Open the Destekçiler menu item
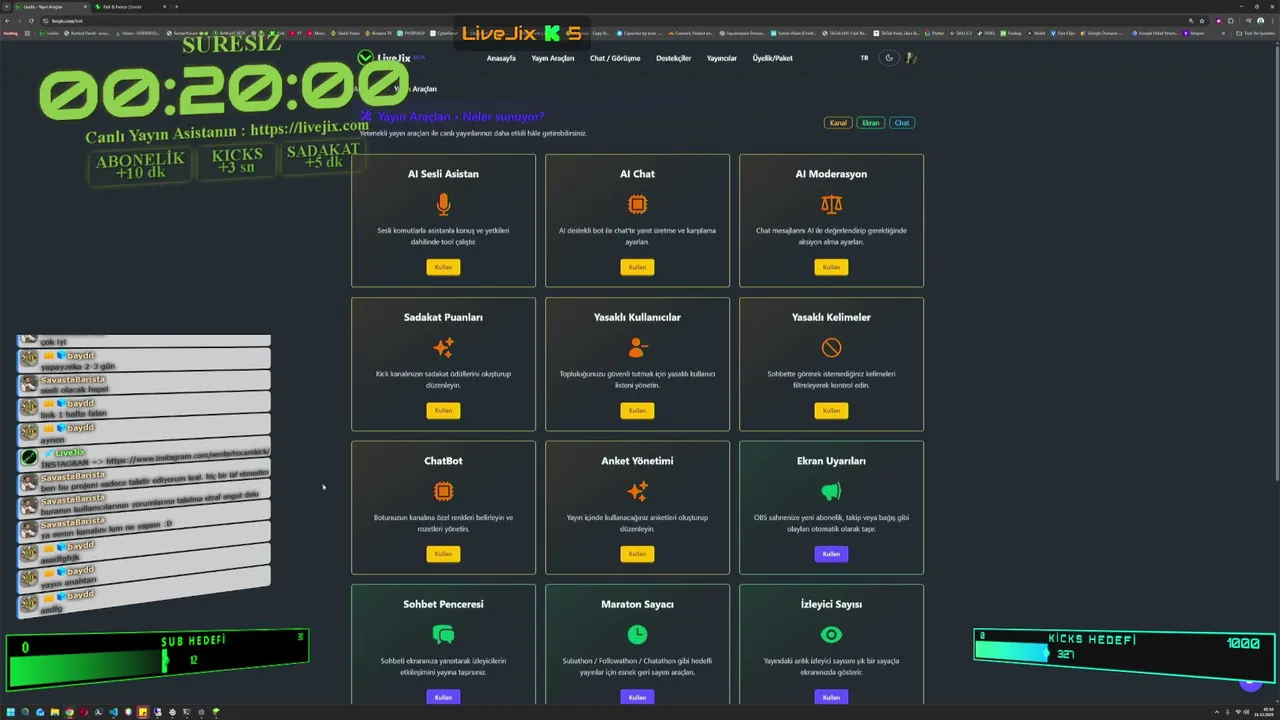The width and height of the screenshot is (1280, 720). (673, 58)
